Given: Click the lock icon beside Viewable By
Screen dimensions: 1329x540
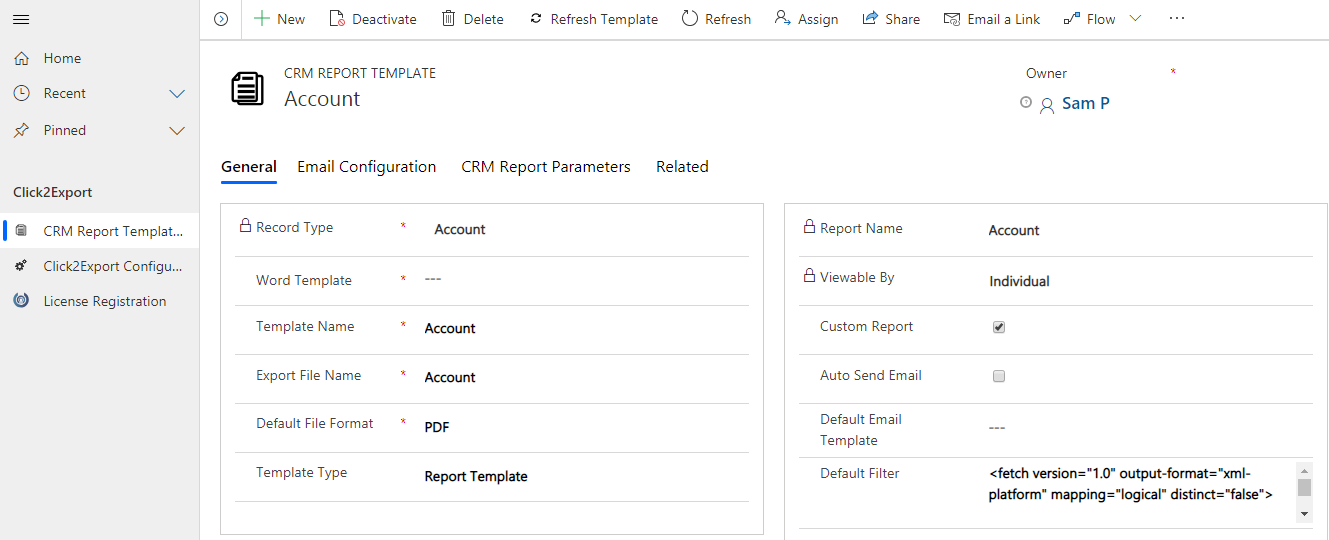Looking at the screenshot, I should pos(809,277).
